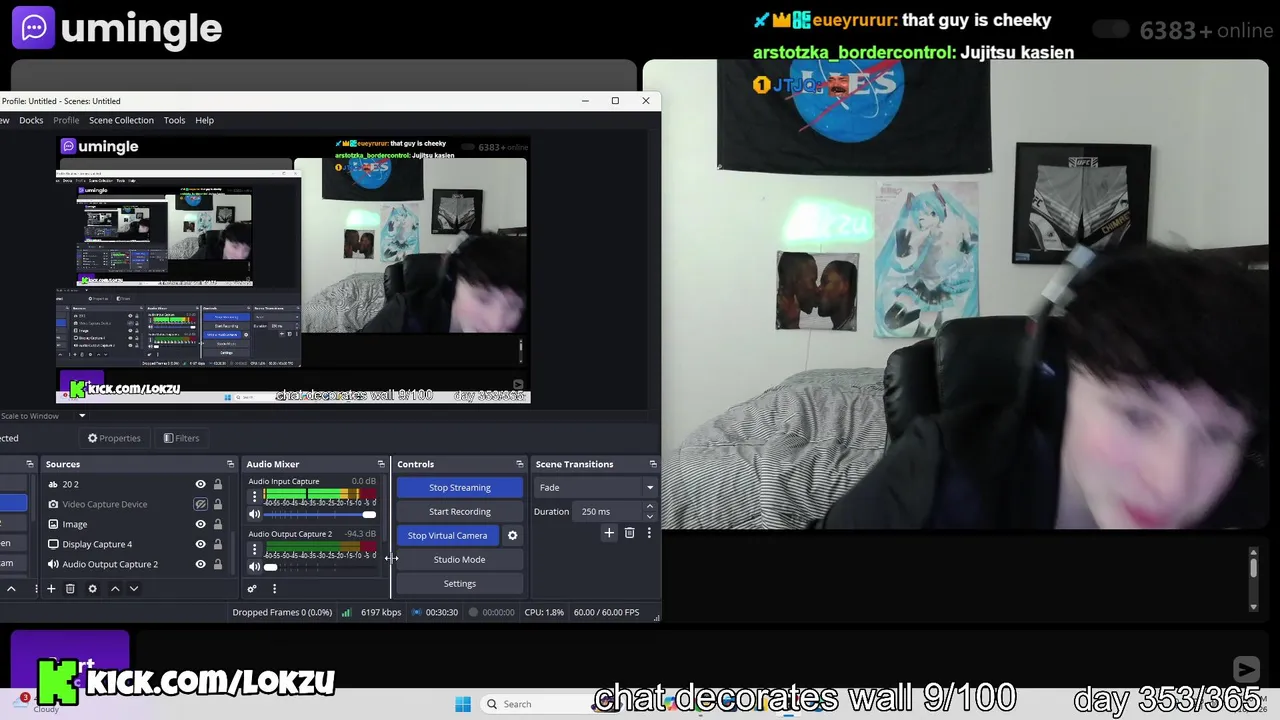Open source Filters button
Screen dimensions: 1280x720
181,438
